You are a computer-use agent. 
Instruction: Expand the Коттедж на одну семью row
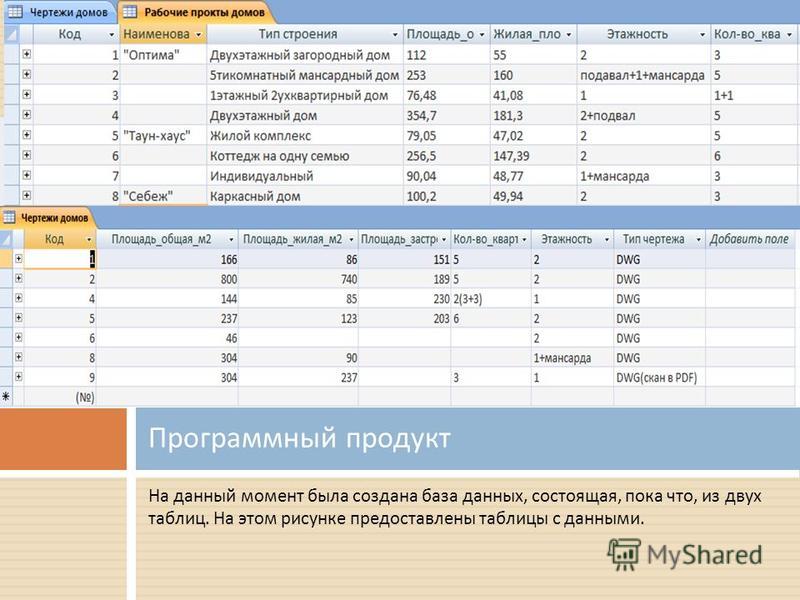[27, 155]
